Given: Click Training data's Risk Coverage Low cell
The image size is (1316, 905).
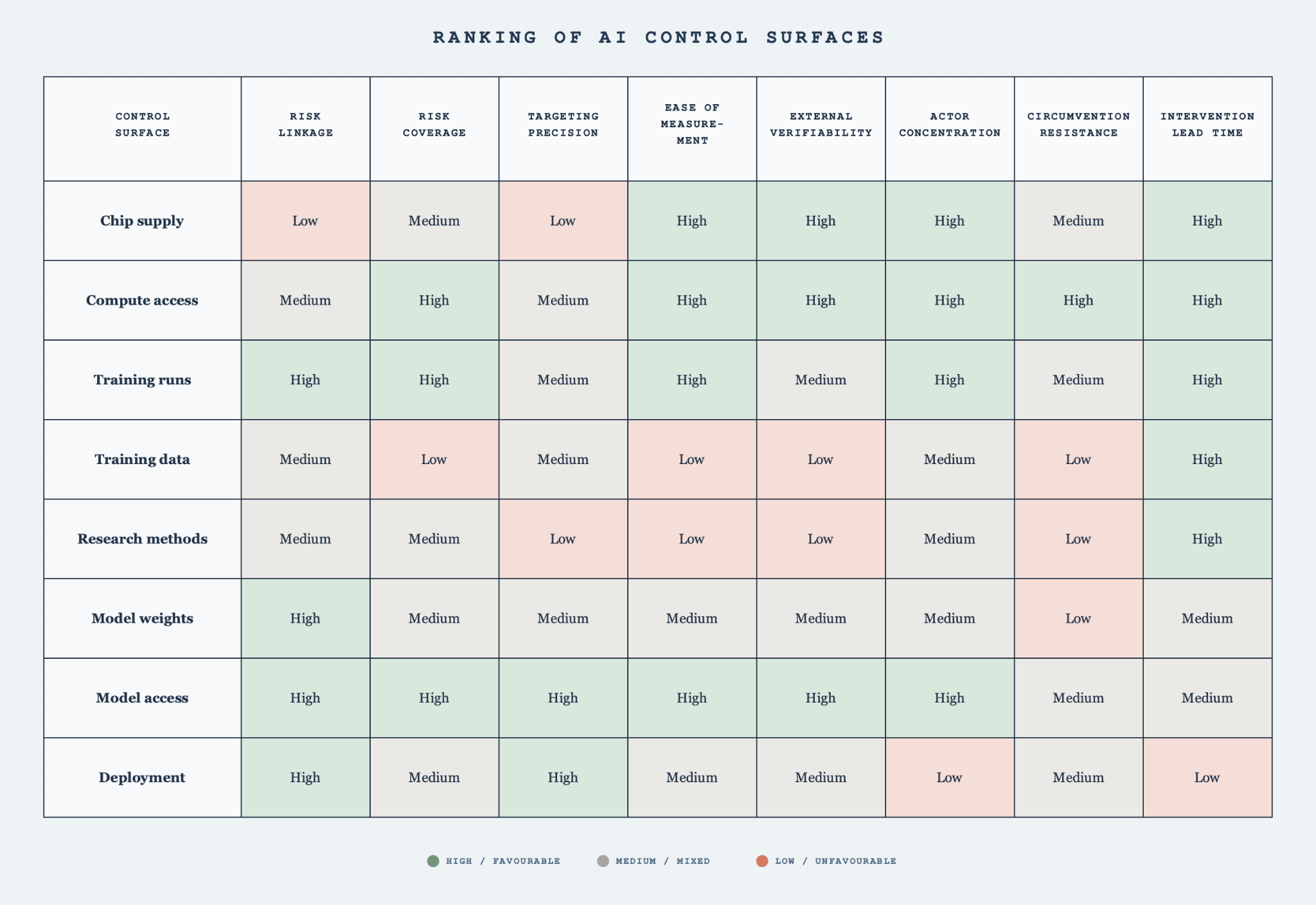Looking at the screenshot, I should 434,460.
